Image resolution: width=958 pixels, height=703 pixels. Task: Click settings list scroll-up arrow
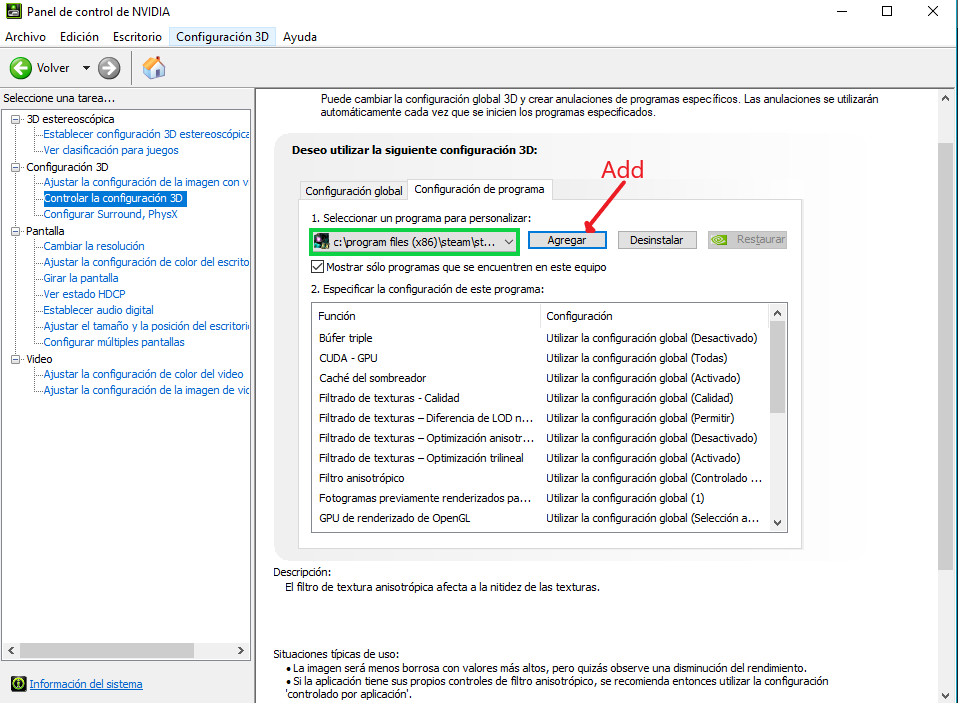pos(777,313)
